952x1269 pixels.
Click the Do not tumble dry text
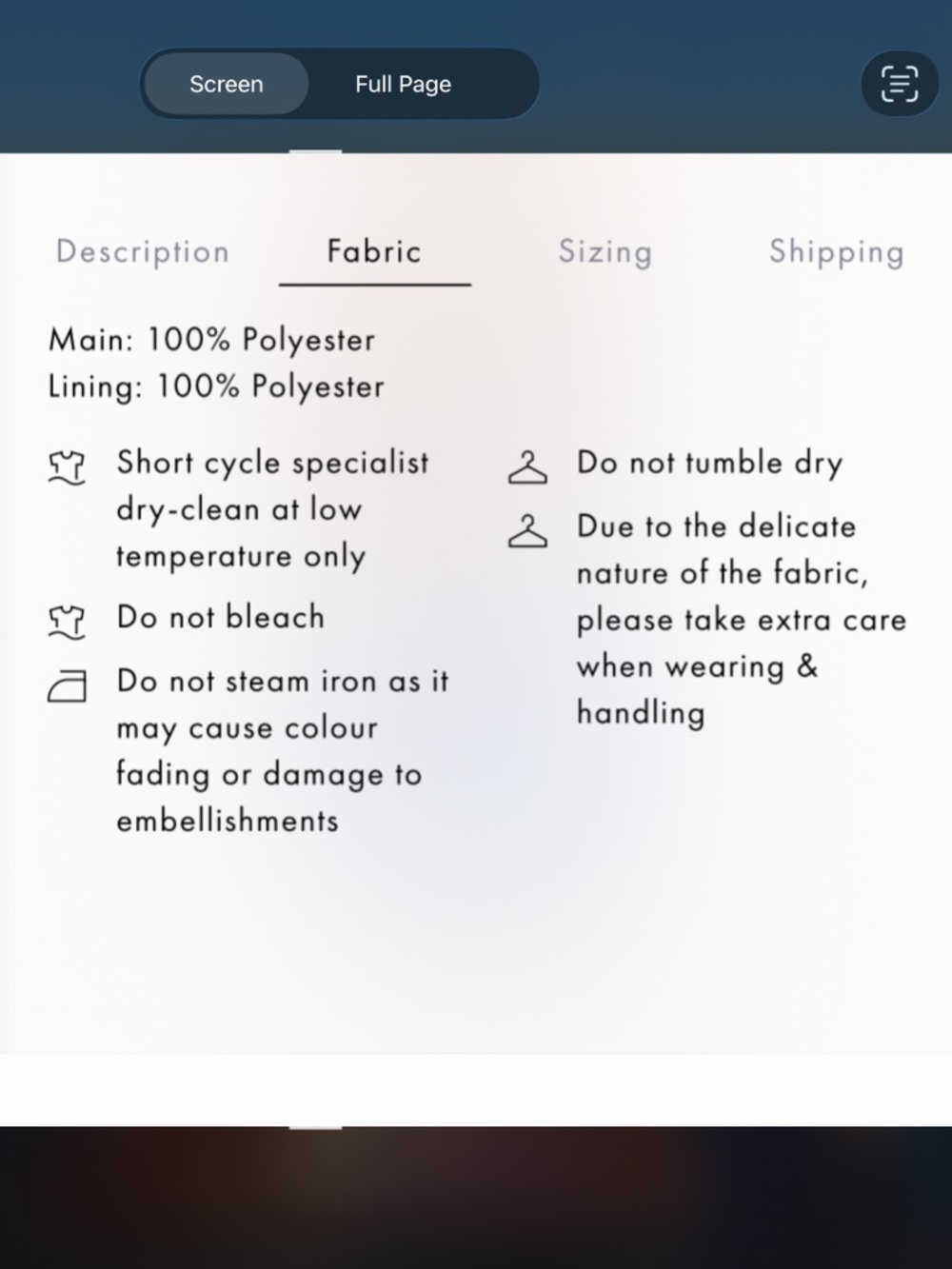[x=710, y=463]
